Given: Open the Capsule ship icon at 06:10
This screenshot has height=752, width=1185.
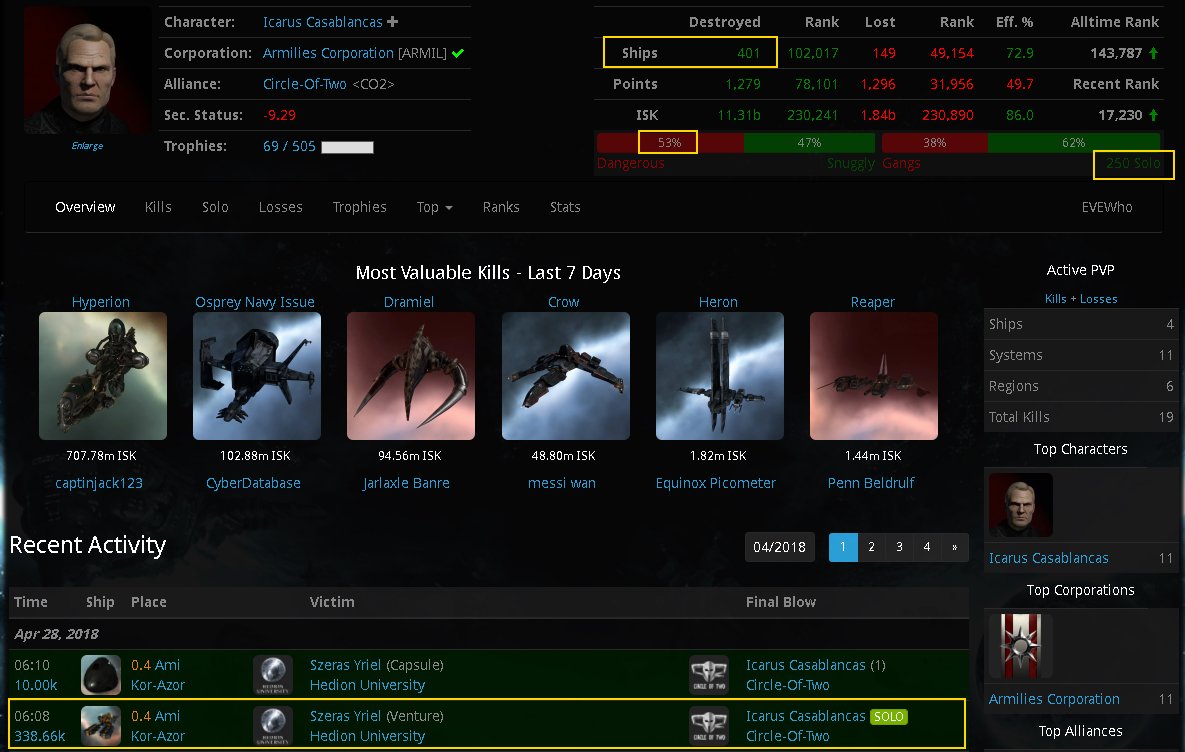Looking at the screenshot, I should click(101, 675).
